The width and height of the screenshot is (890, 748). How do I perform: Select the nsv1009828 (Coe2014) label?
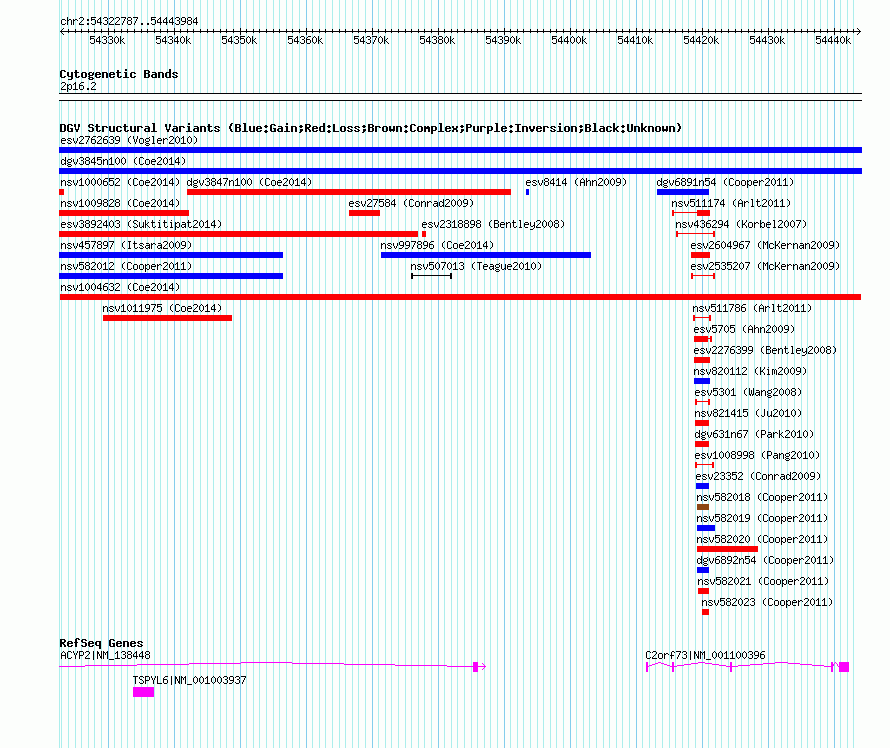tap(120, 203)
